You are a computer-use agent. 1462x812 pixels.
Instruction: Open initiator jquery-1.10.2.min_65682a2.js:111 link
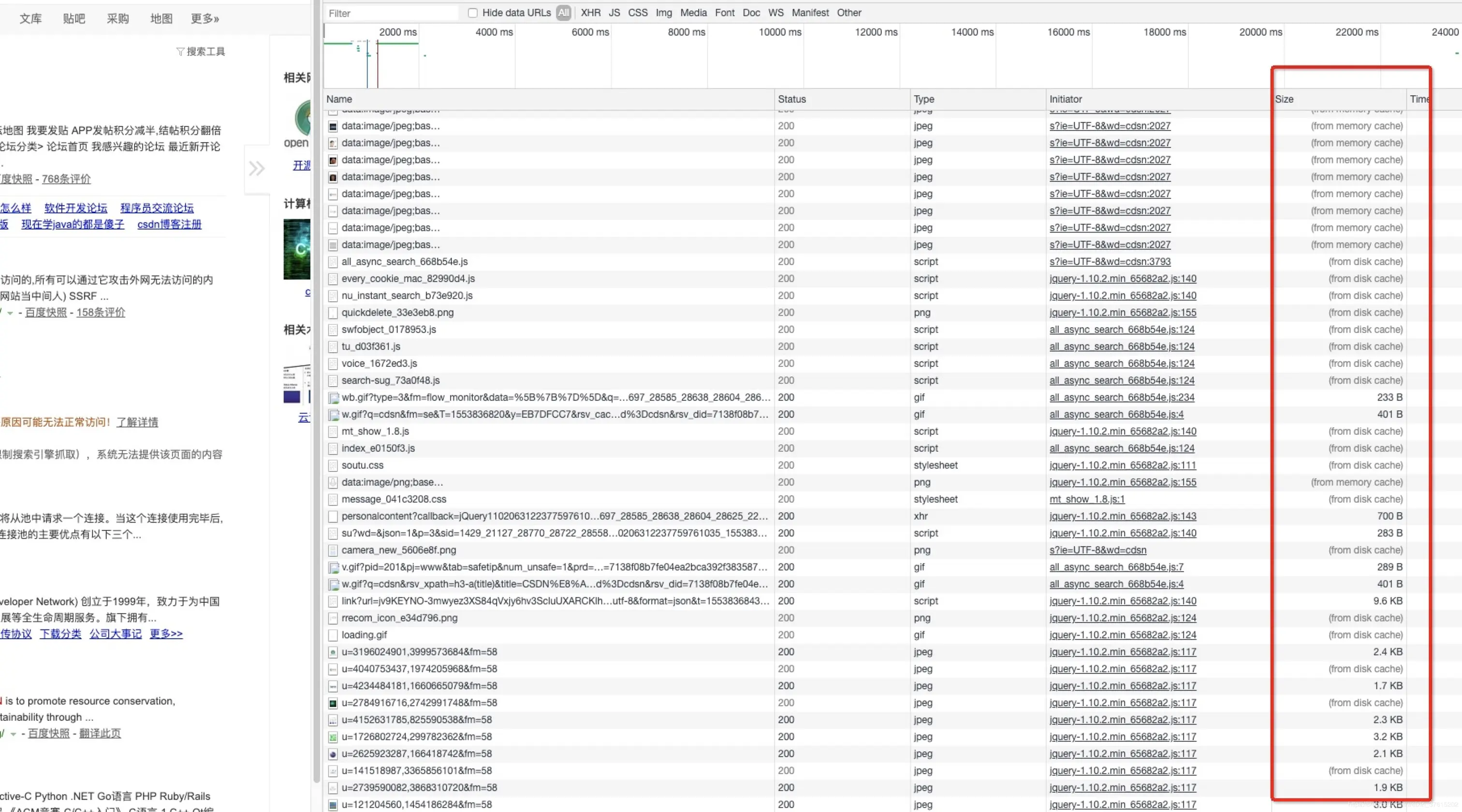1123,465
